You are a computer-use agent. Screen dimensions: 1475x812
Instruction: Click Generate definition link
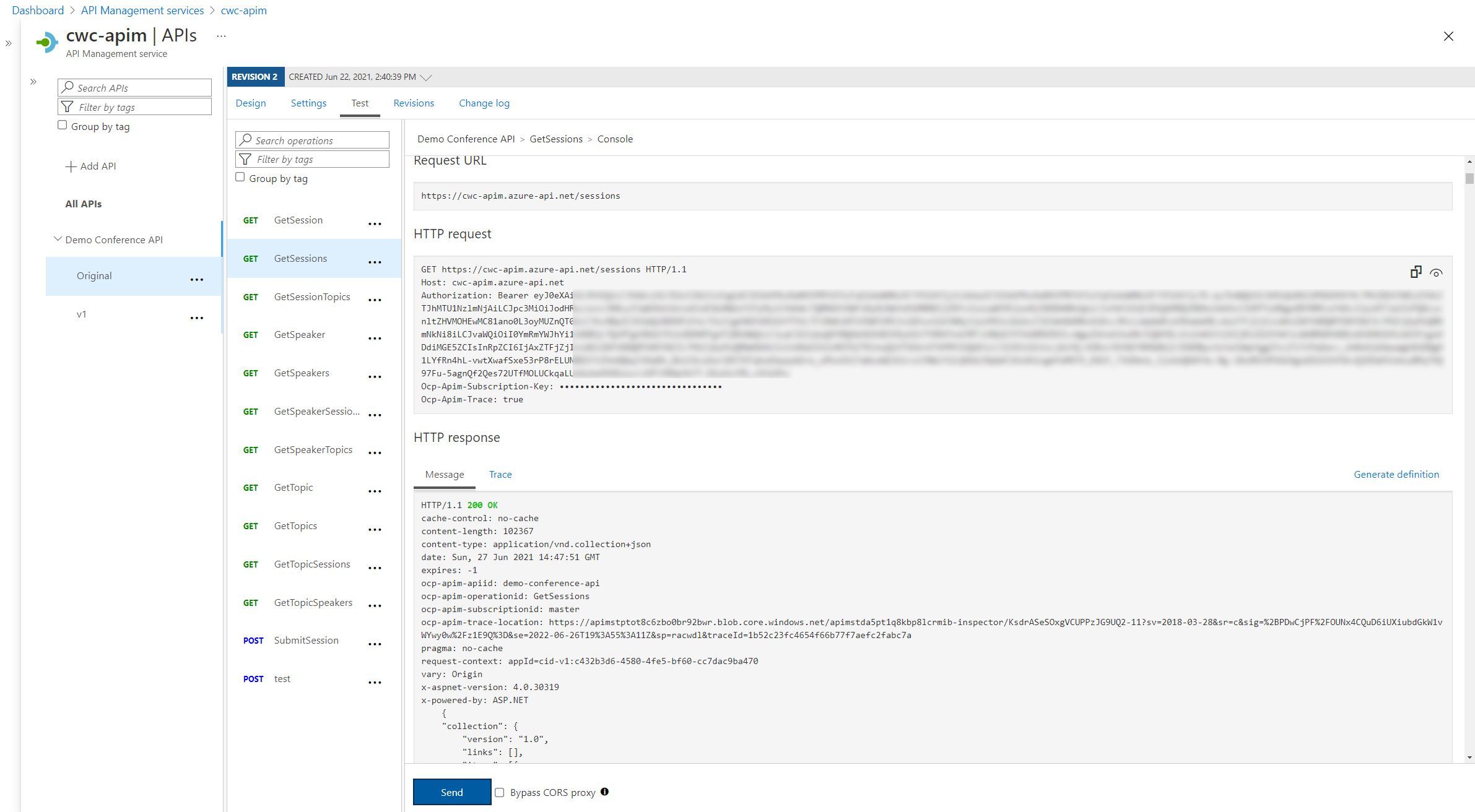tap(1396, 475)
